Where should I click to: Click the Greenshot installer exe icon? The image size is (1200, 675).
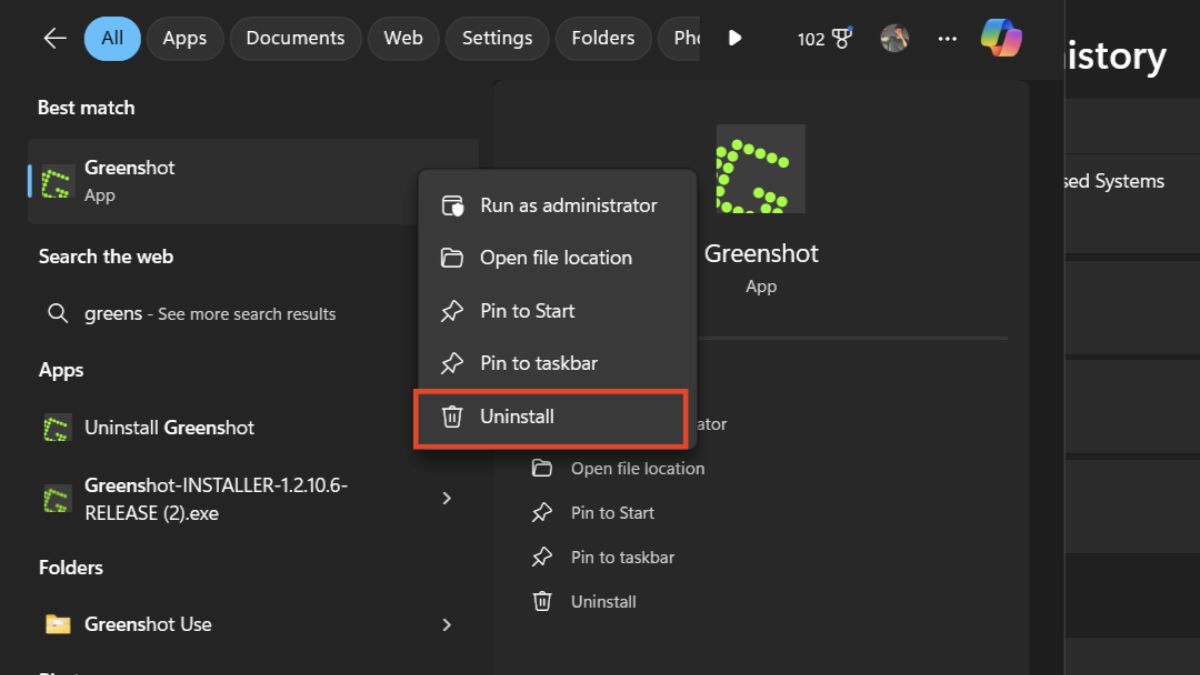pyautogui.click(x=57, y=499)
